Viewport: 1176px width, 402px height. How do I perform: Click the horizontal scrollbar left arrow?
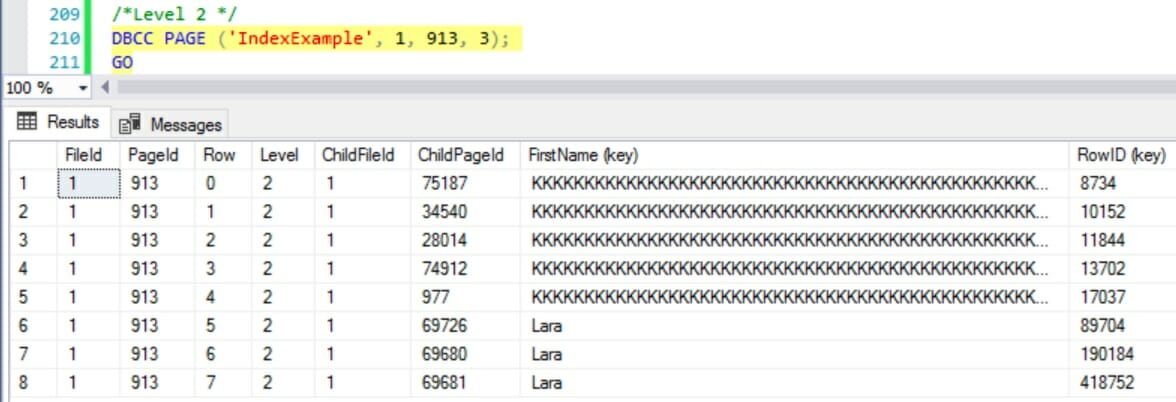[x=105, y=87]
